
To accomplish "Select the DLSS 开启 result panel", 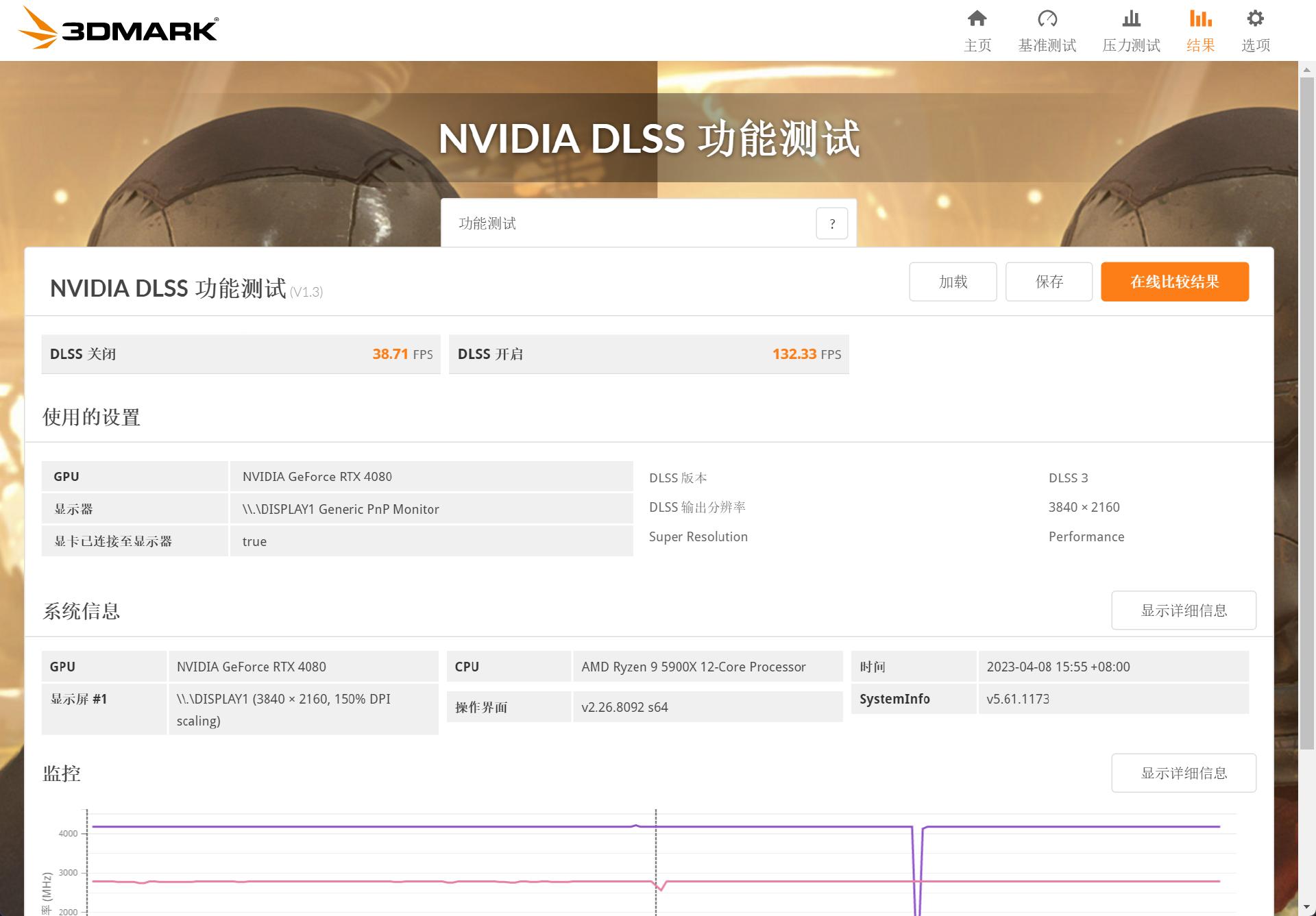I will tap(649, 354).
